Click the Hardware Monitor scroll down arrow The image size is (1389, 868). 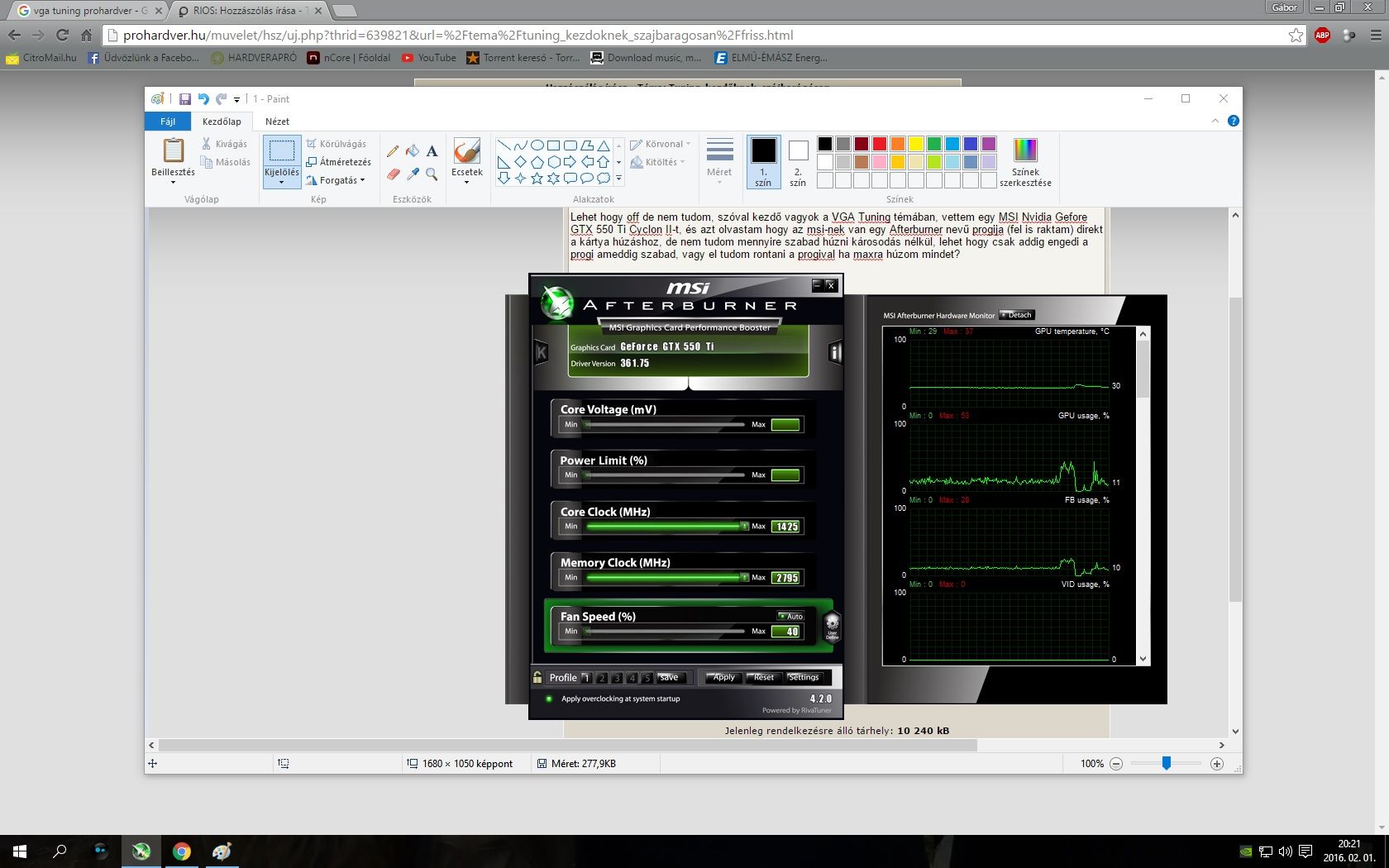1143,659
